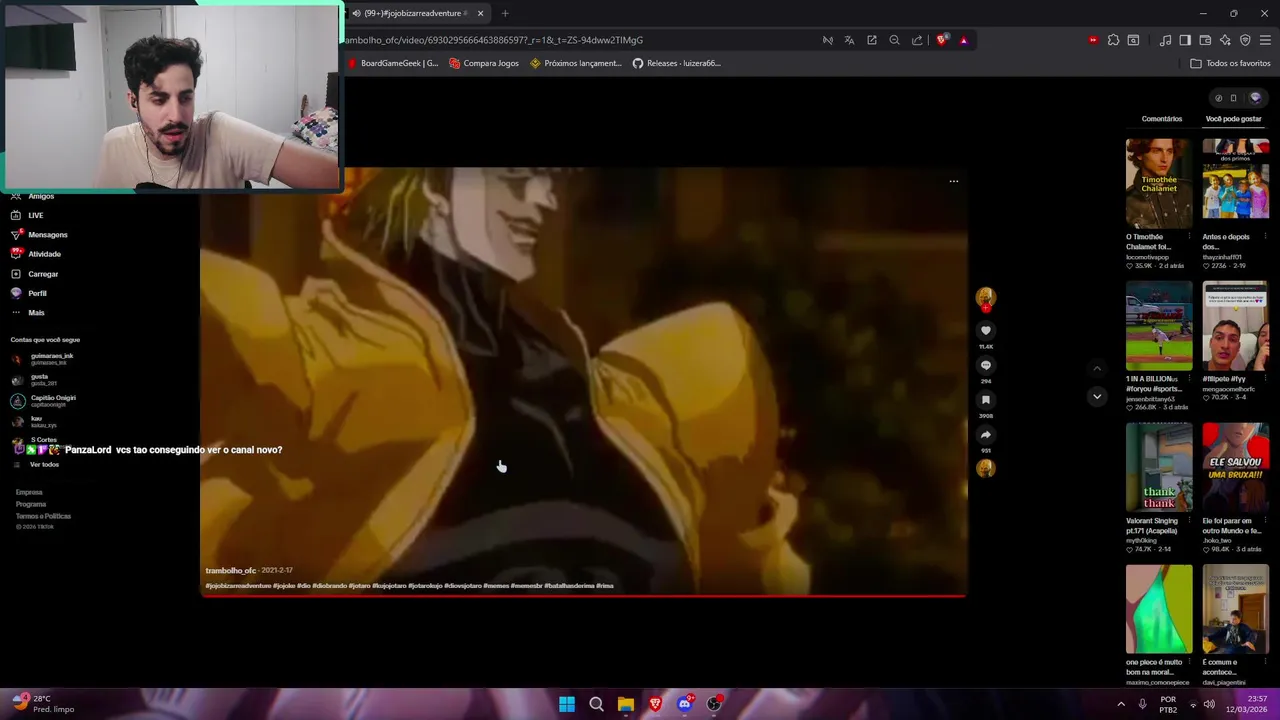
Task: Click zoom-out magnifier in address bar
Action: 894,40
